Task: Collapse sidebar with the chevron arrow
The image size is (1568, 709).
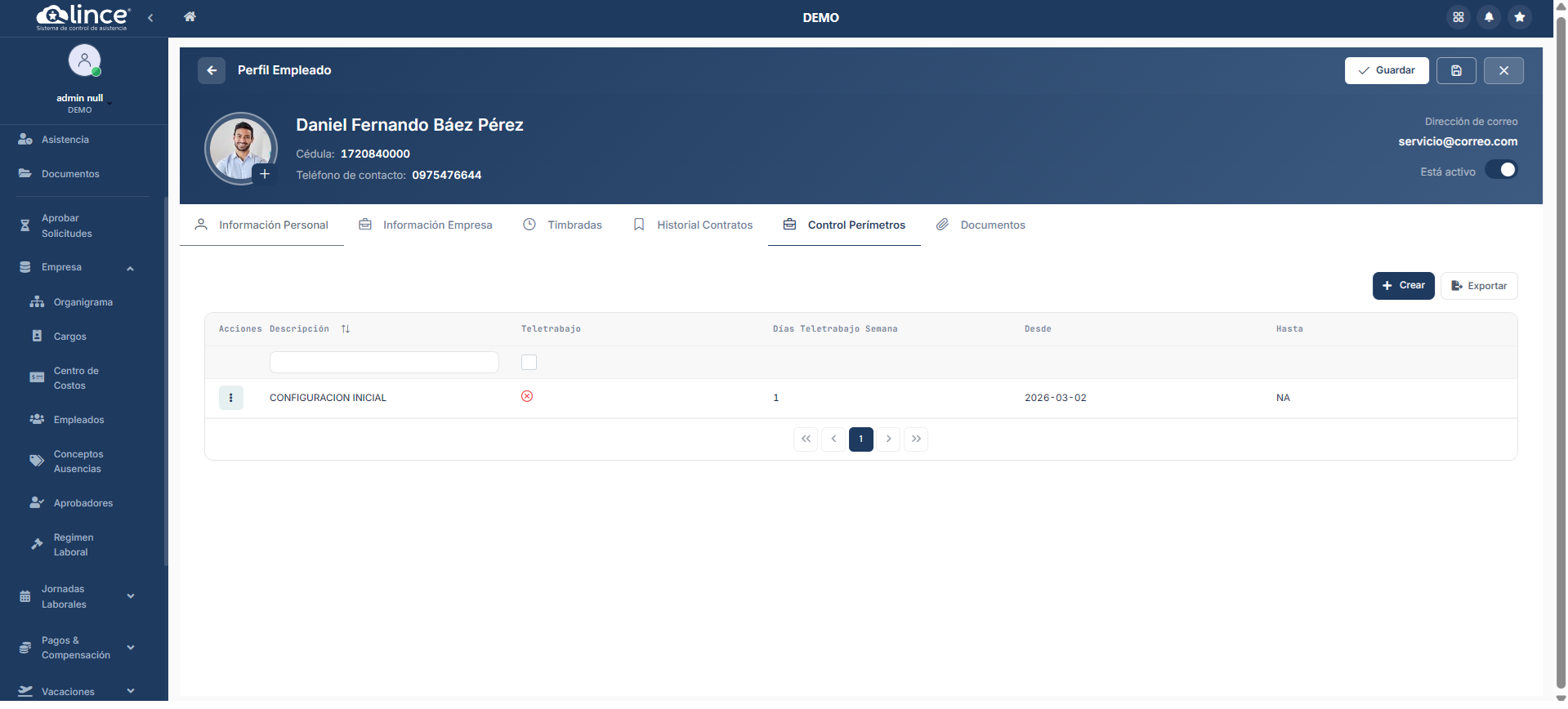Action: (x=150, y=18)
